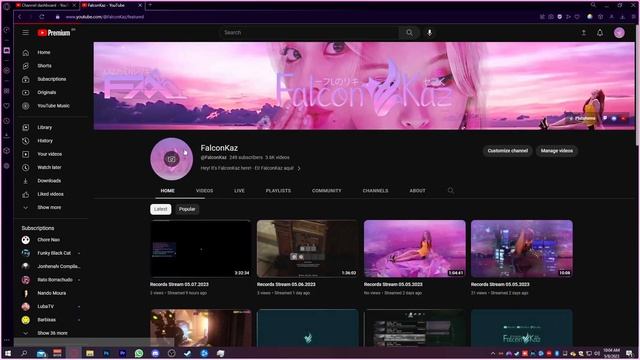
Task: Select the Popular filter chip
Action: pos(187,209)
